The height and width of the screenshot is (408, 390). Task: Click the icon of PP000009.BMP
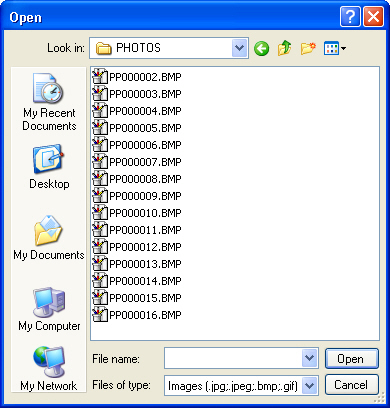click(x=100, y=196)
